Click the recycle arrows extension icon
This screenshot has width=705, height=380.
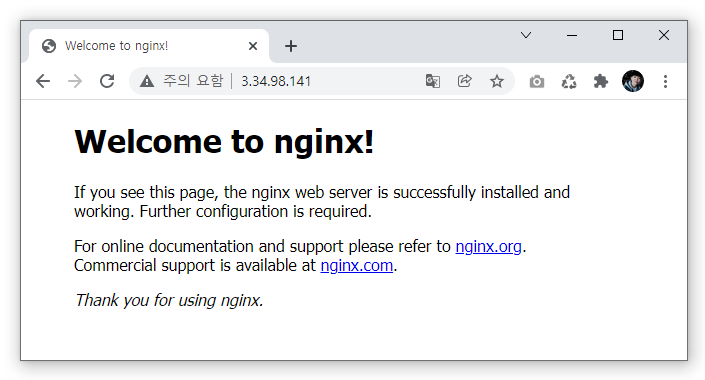point(569,81)
